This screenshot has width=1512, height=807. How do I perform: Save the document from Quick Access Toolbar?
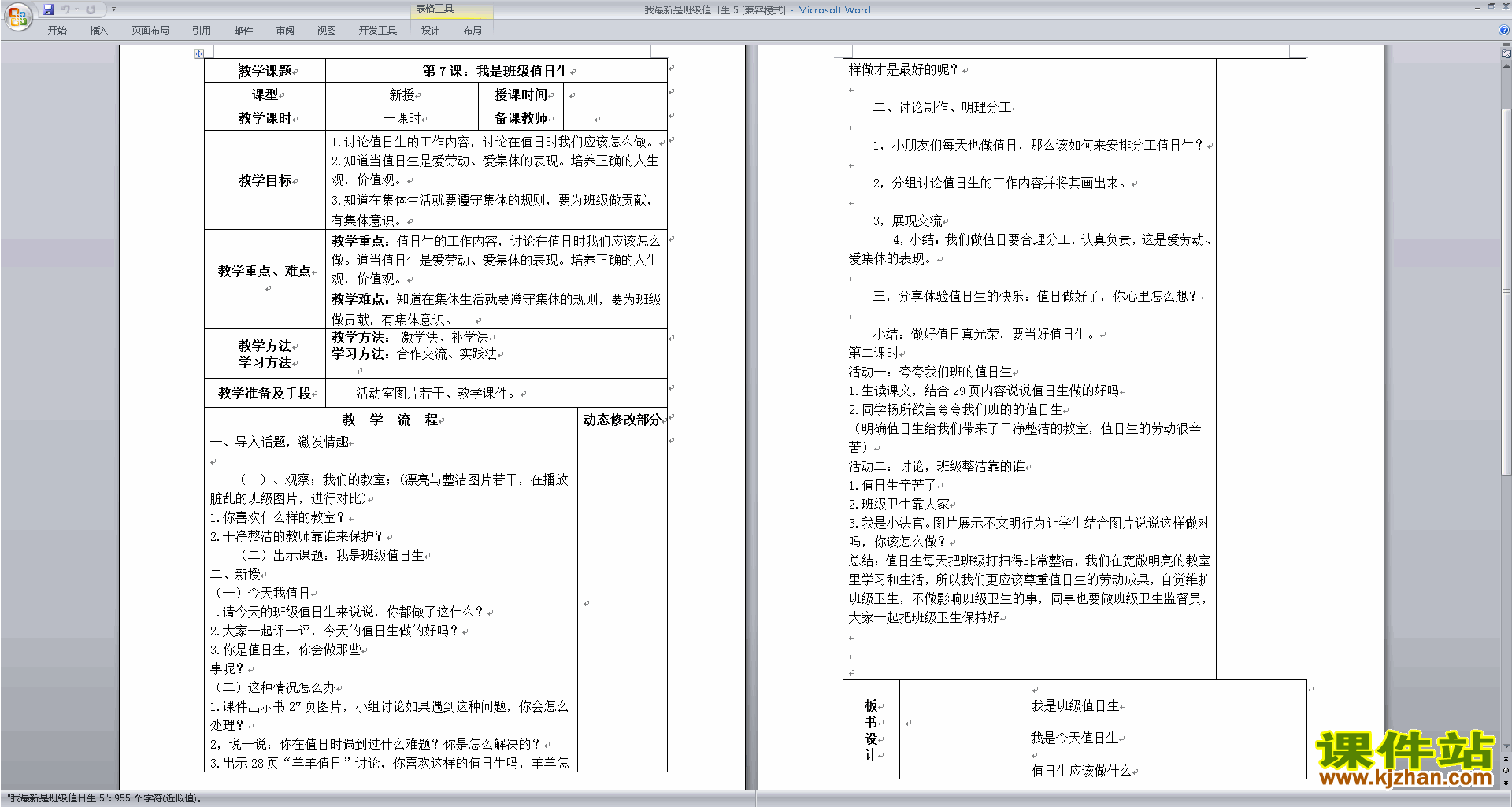point(48,9)
